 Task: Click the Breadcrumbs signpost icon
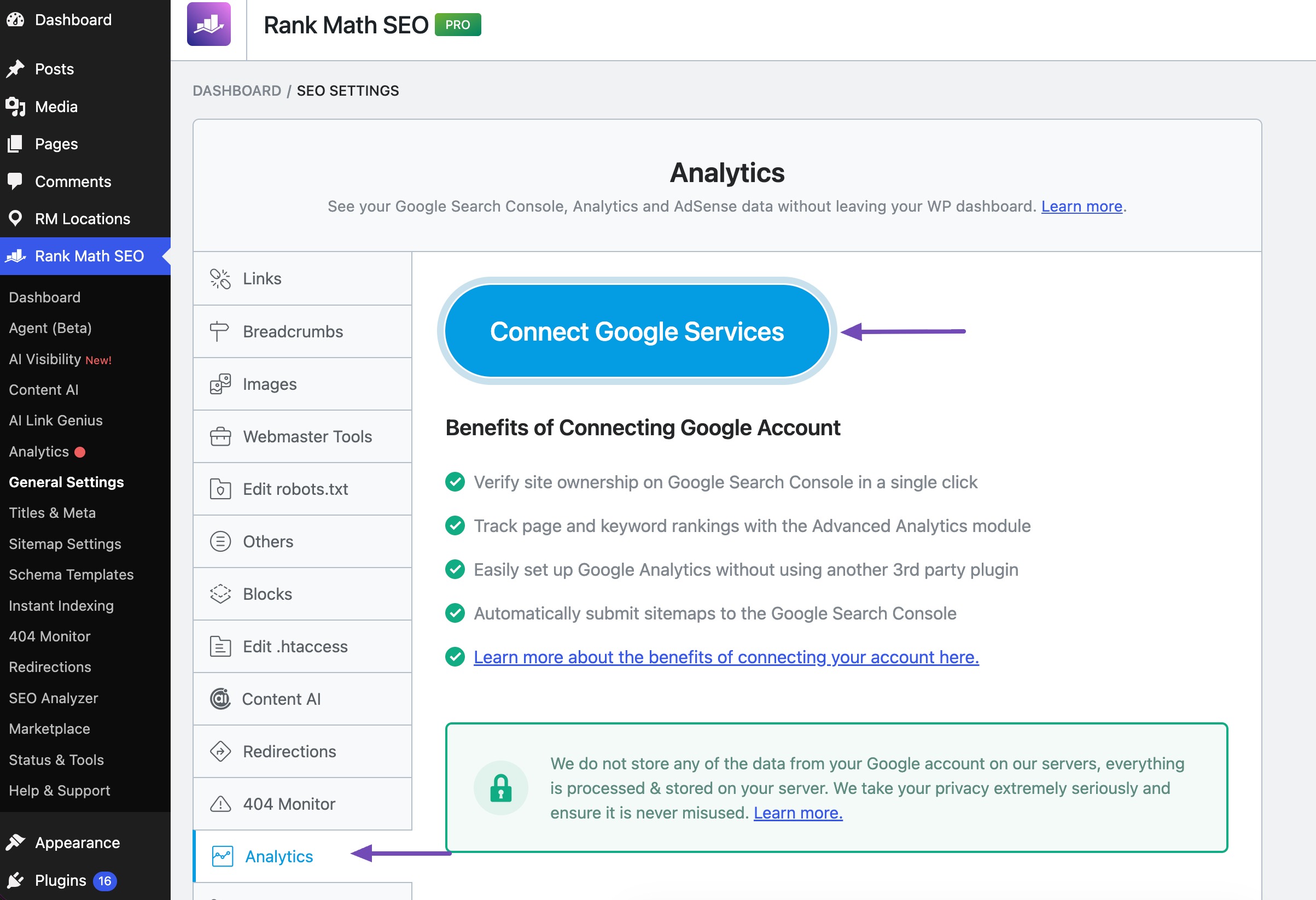(219, 332)
